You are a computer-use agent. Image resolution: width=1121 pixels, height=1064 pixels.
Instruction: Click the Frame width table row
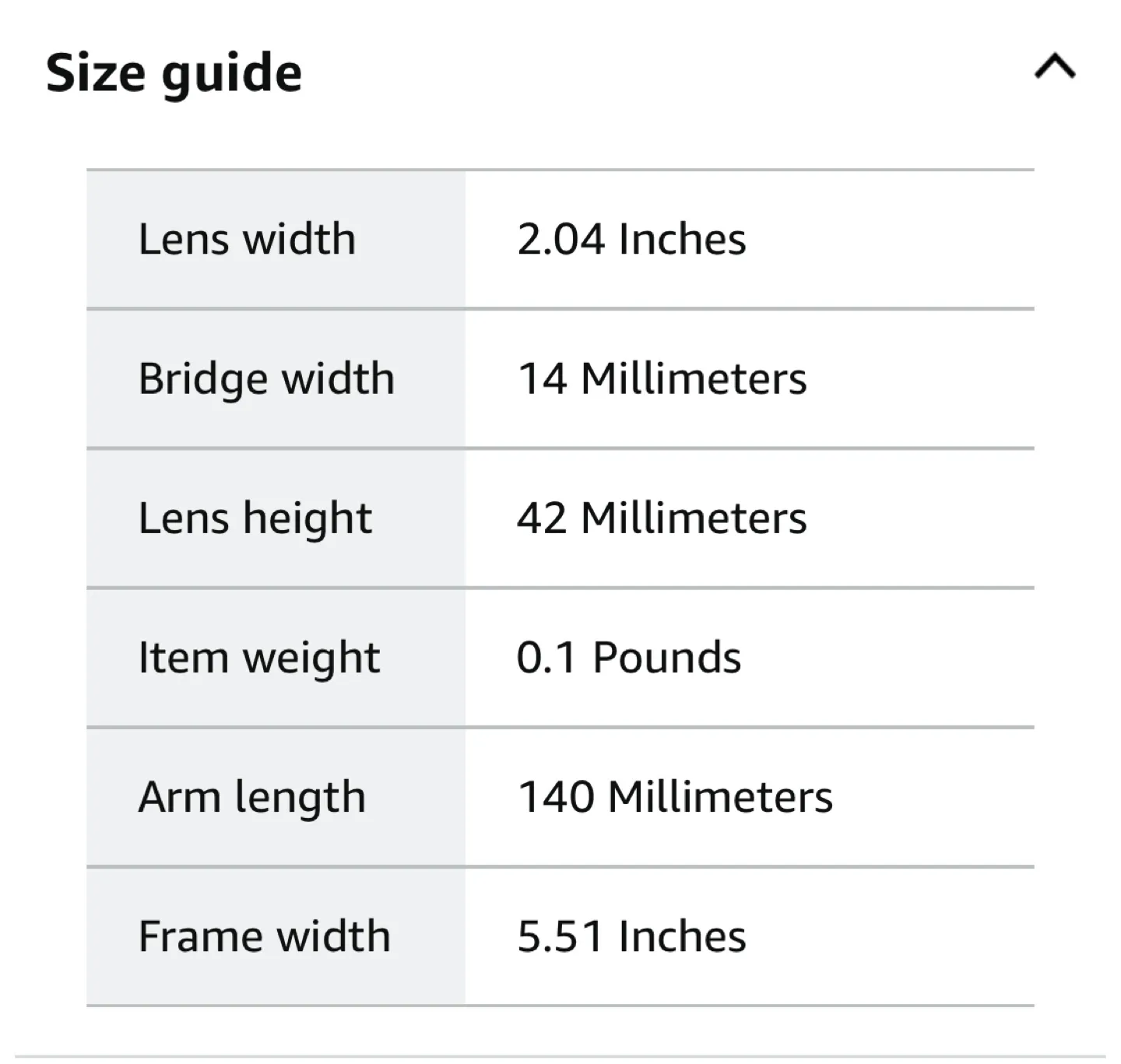point(560,934)
